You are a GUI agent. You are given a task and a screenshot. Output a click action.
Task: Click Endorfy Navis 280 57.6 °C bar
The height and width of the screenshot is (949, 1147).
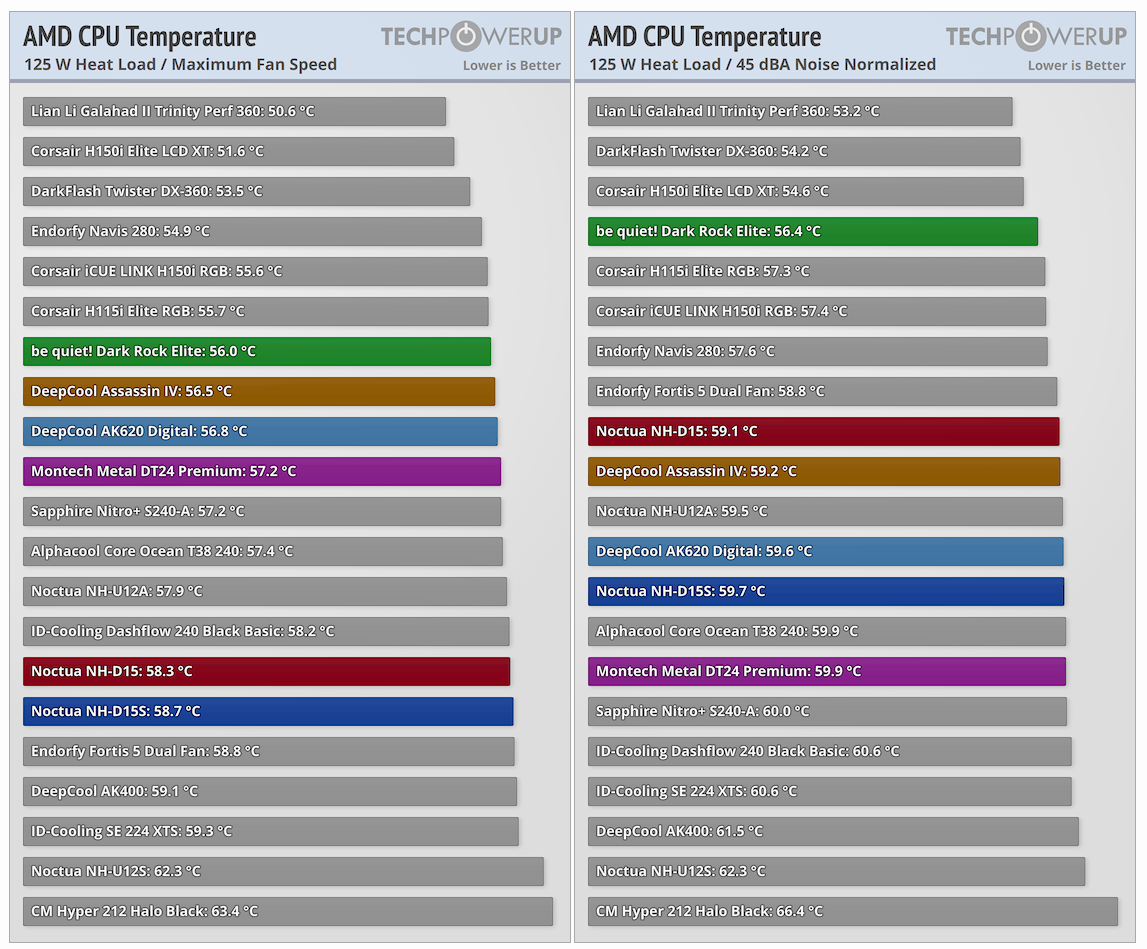(x=818, y=351)
